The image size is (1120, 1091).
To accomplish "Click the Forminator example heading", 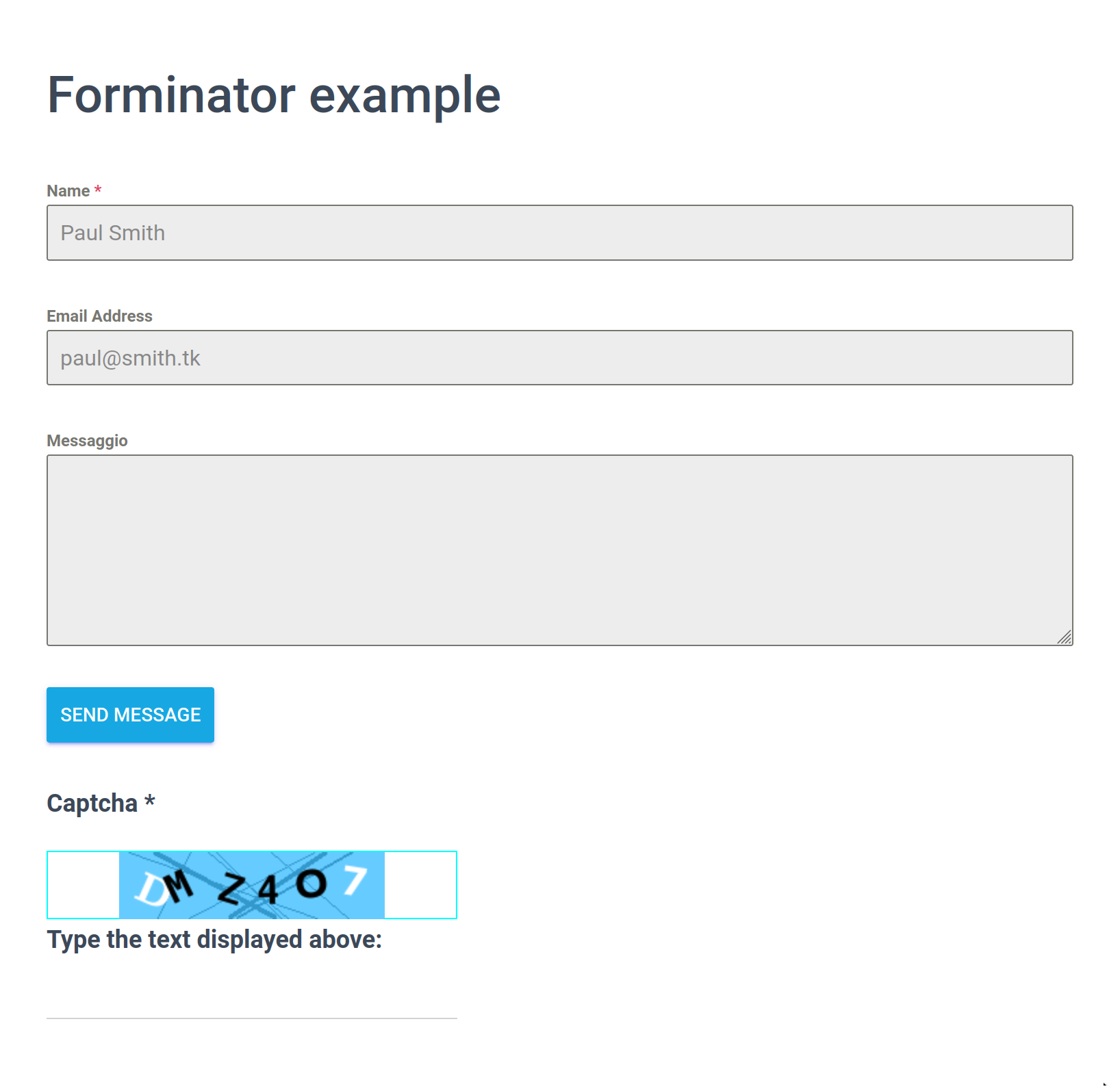I will click(274, 95).
